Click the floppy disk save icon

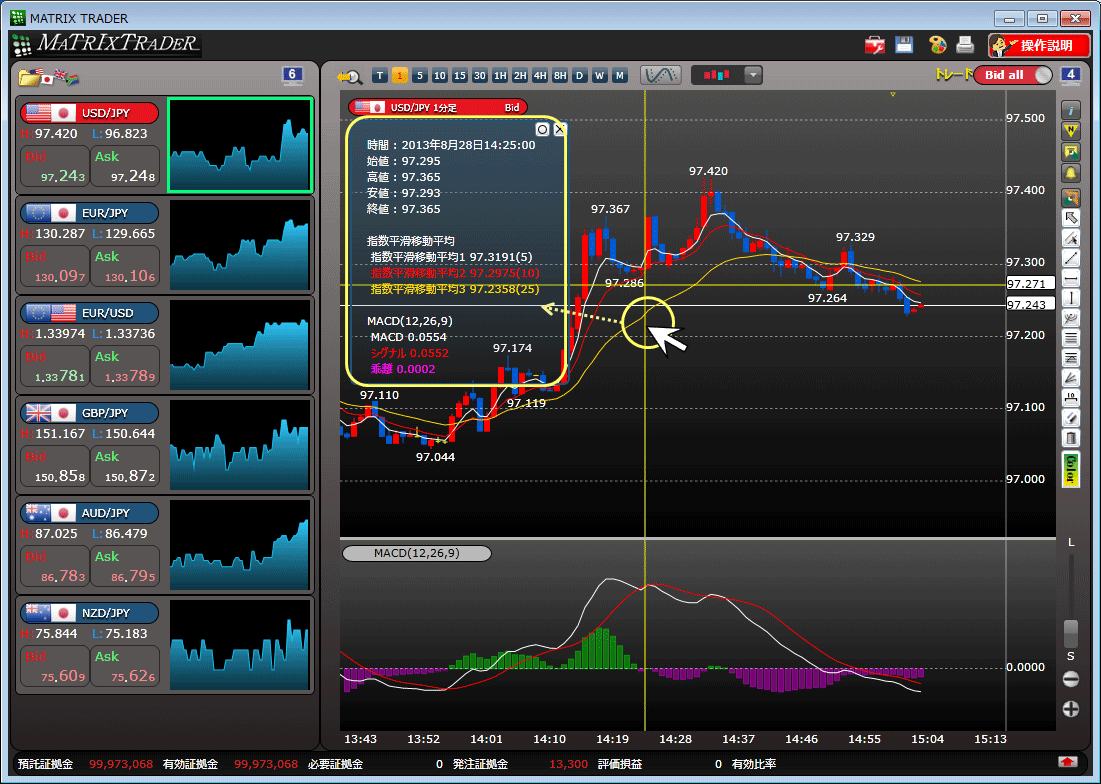(904, 46)
